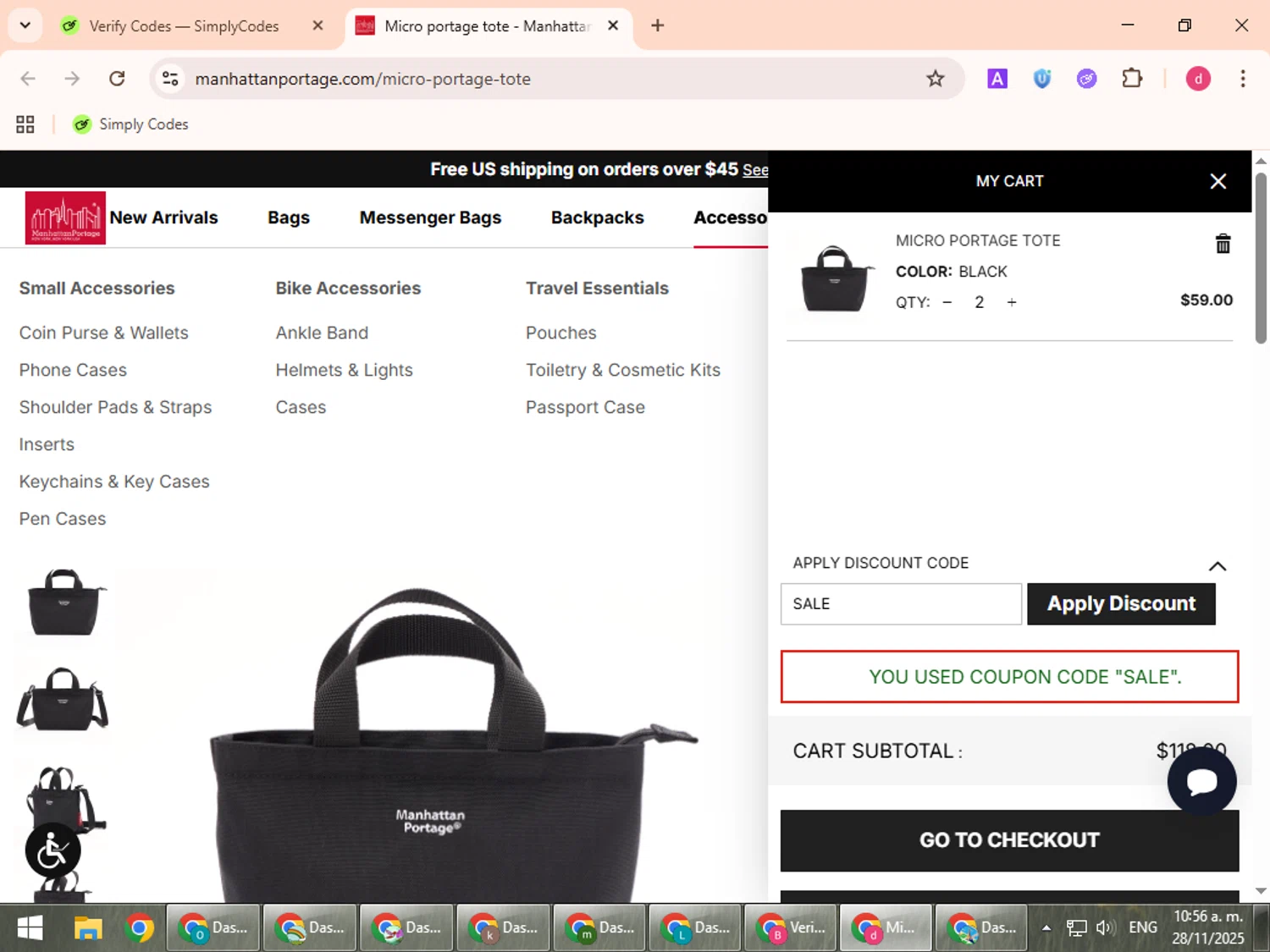Image resolution: width=1270 pixels, height=952 pixels.
Task: Increase tote quantity with plus button
Action: coord(1011,302)
